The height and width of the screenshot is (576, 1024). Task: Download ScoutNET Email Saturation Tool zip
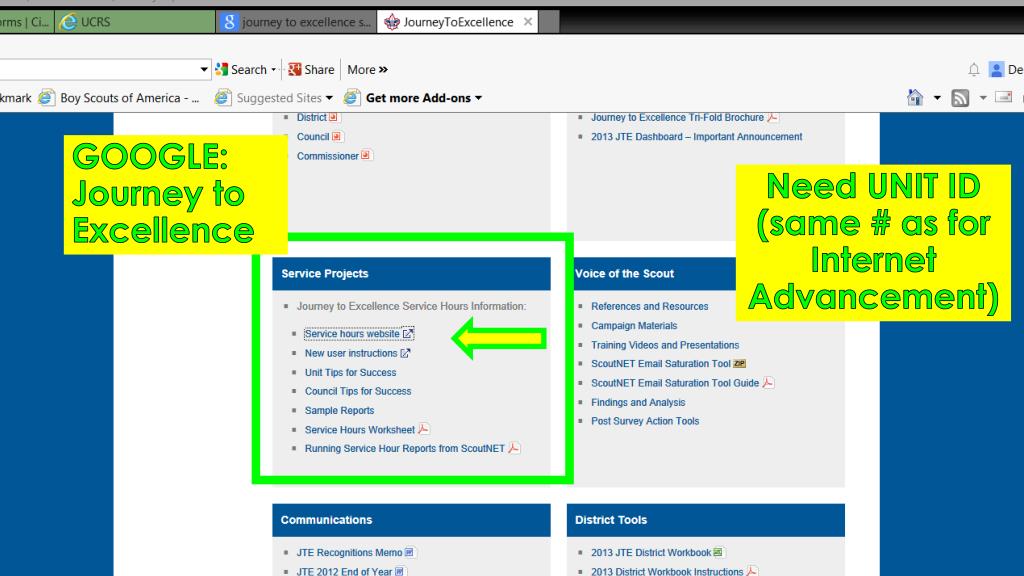tap(667, 364)
